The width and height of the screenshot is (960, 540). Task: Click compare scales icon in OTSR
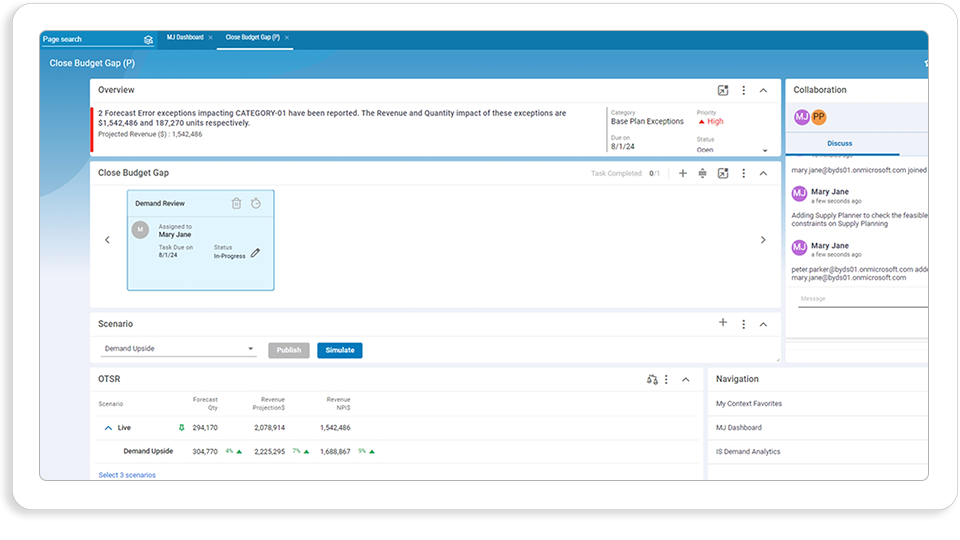[651, 380]
